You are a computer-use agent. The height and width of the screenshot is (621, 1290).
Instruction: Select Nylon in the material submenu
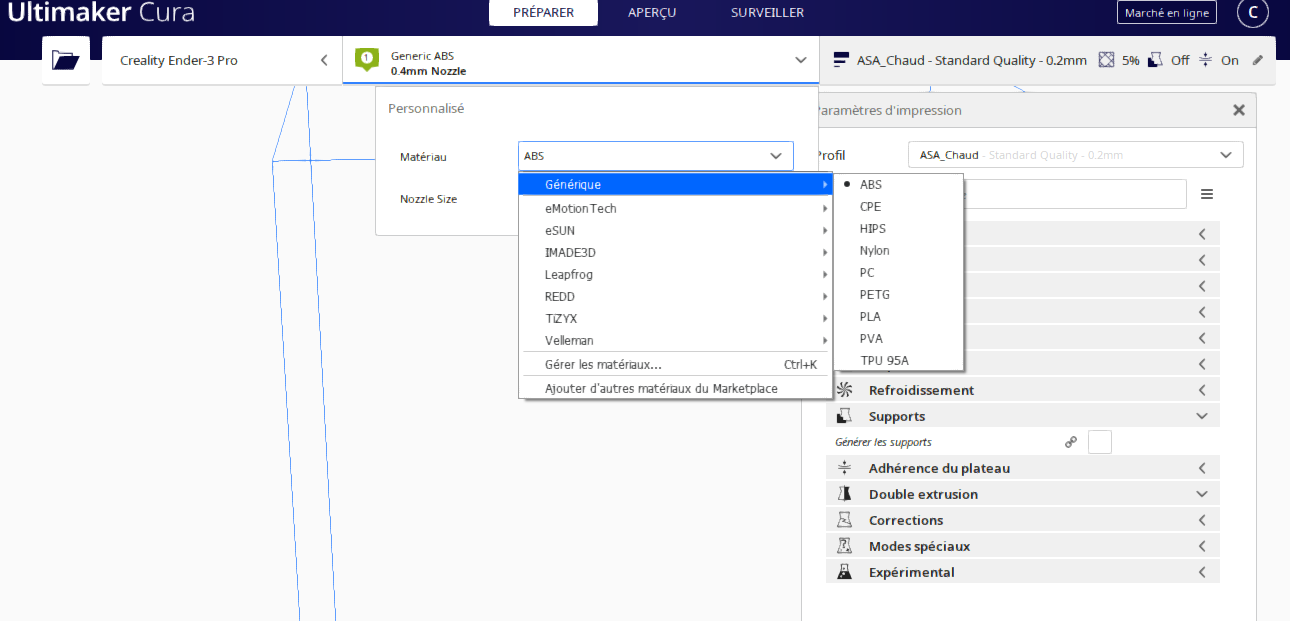[898, 250]
